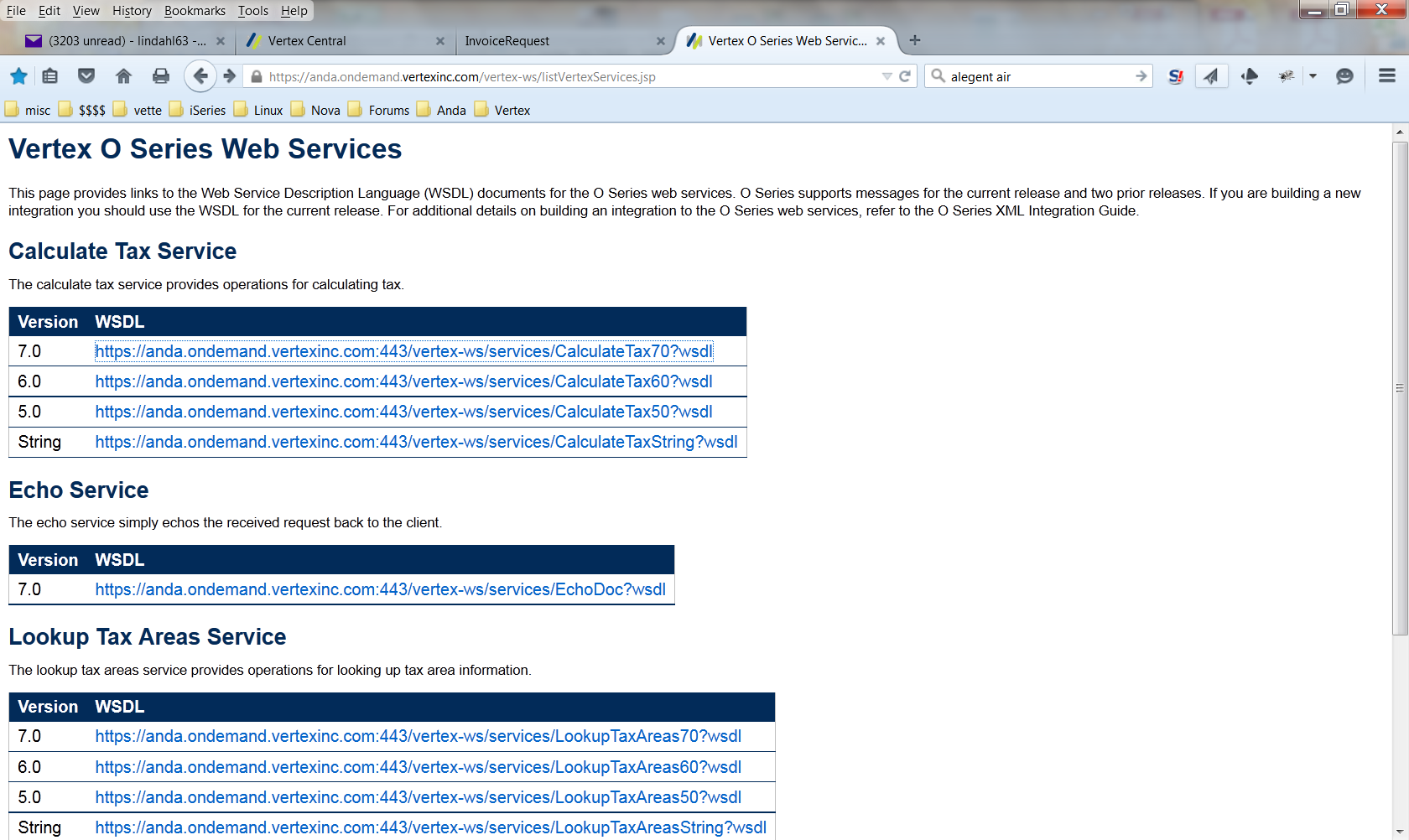Click the scrollbar down arrow
This screenshot has width=1409, height=840.
pos(1400,832)
